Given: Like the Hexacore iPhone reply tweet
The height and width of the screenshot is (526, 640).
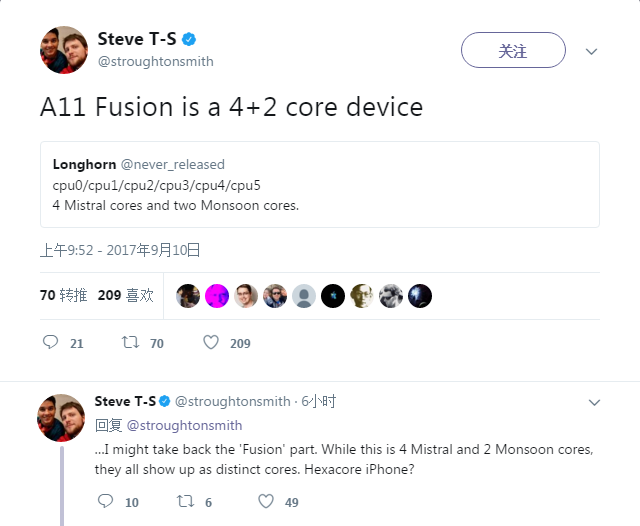Looking at the screenshot, I should (x=265, y=501).
